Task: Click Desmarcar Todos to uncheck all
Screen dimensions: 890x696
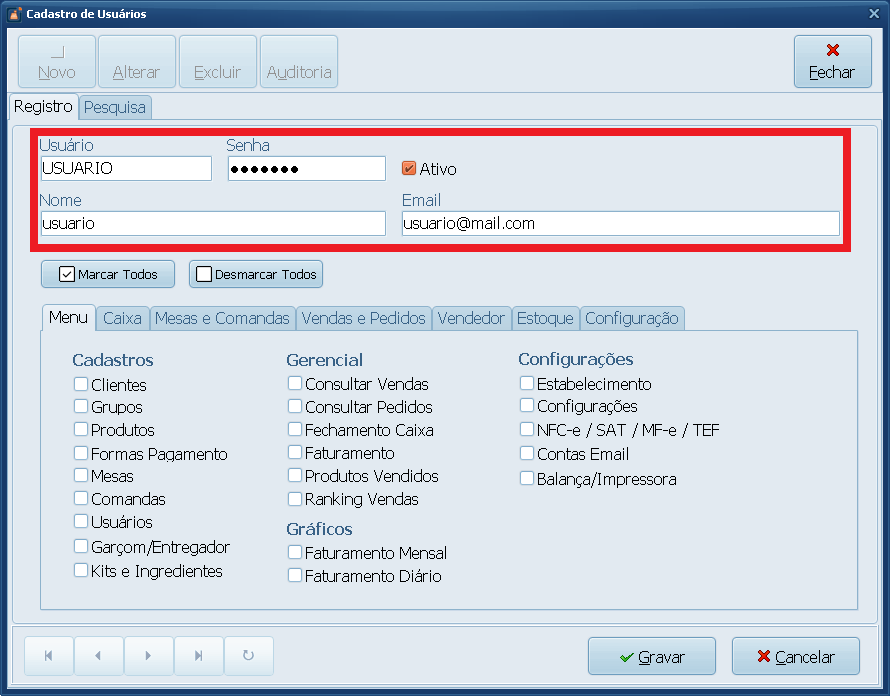Action: [256, 274]
